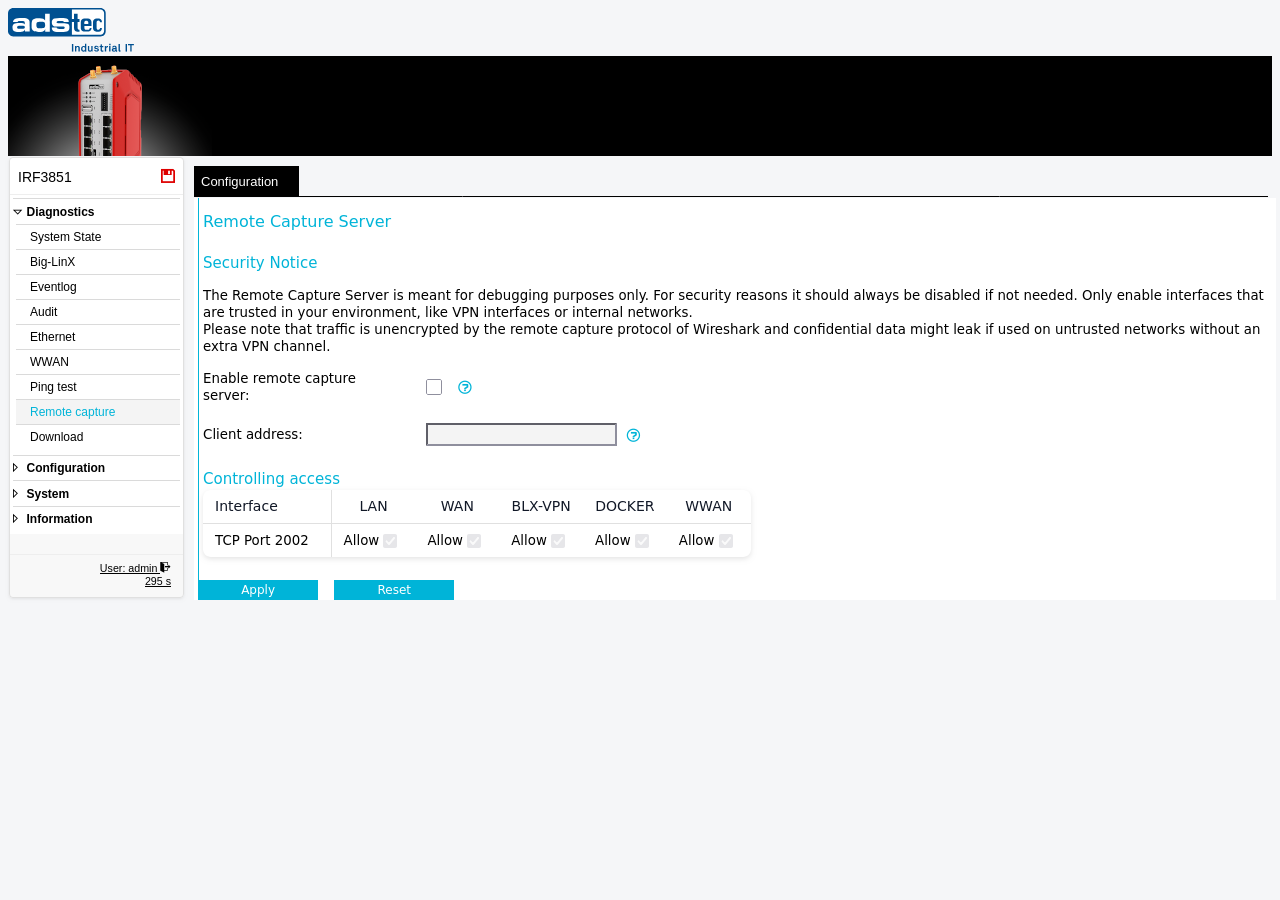The height and width of the screenshot is (900, 1280).
Task: Toggle the WWAN Allow checkbox
Action: point(726,541)
